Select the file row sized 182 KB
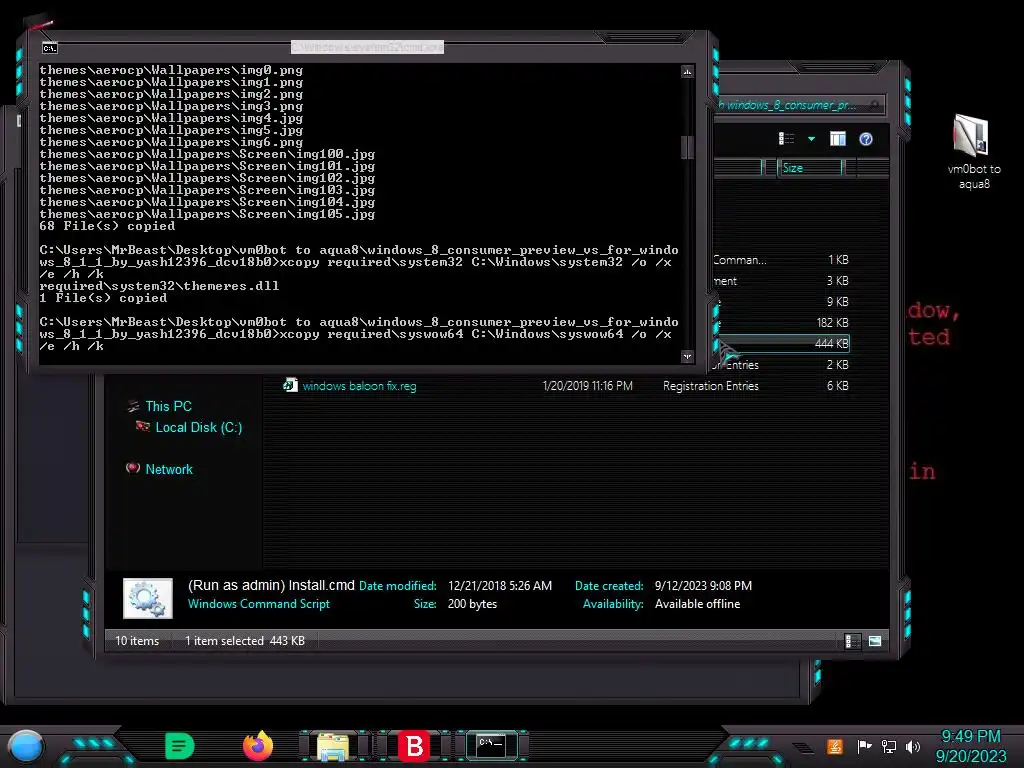 point(783,323)
